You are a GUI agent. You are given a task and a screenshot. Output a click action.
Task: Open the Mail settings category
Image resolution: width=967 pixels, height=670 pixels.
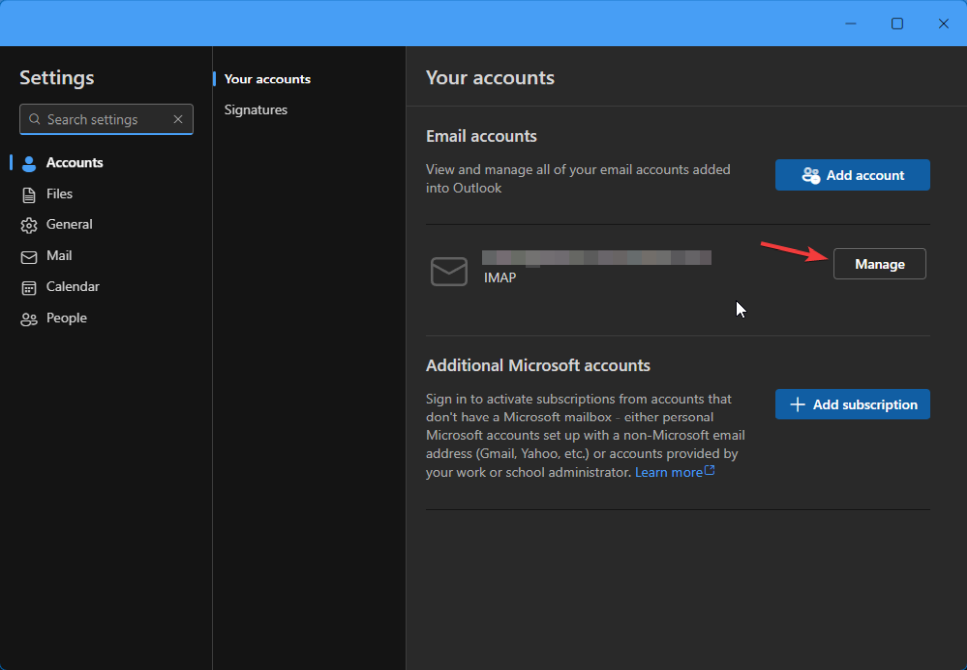(x=59, y=256)
